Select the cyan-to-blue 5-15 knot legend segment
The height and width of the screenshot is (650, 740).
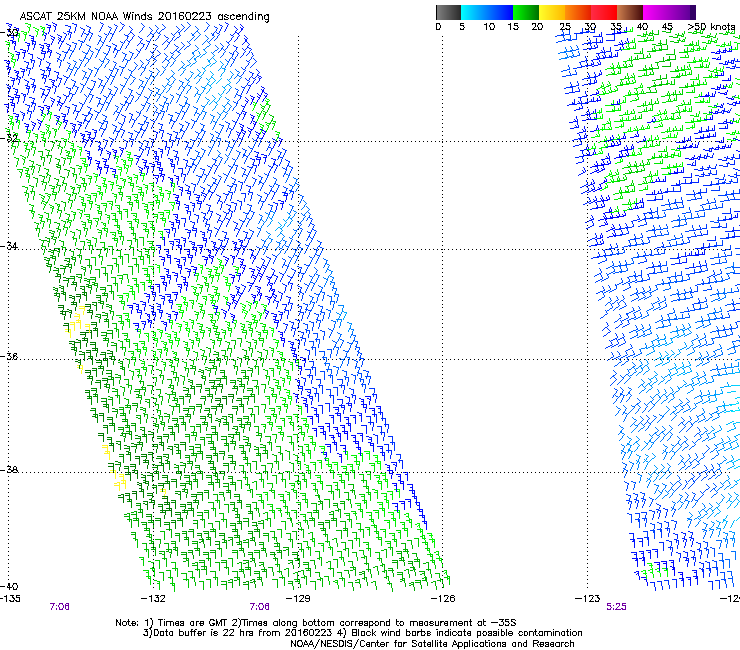(487, 12)
